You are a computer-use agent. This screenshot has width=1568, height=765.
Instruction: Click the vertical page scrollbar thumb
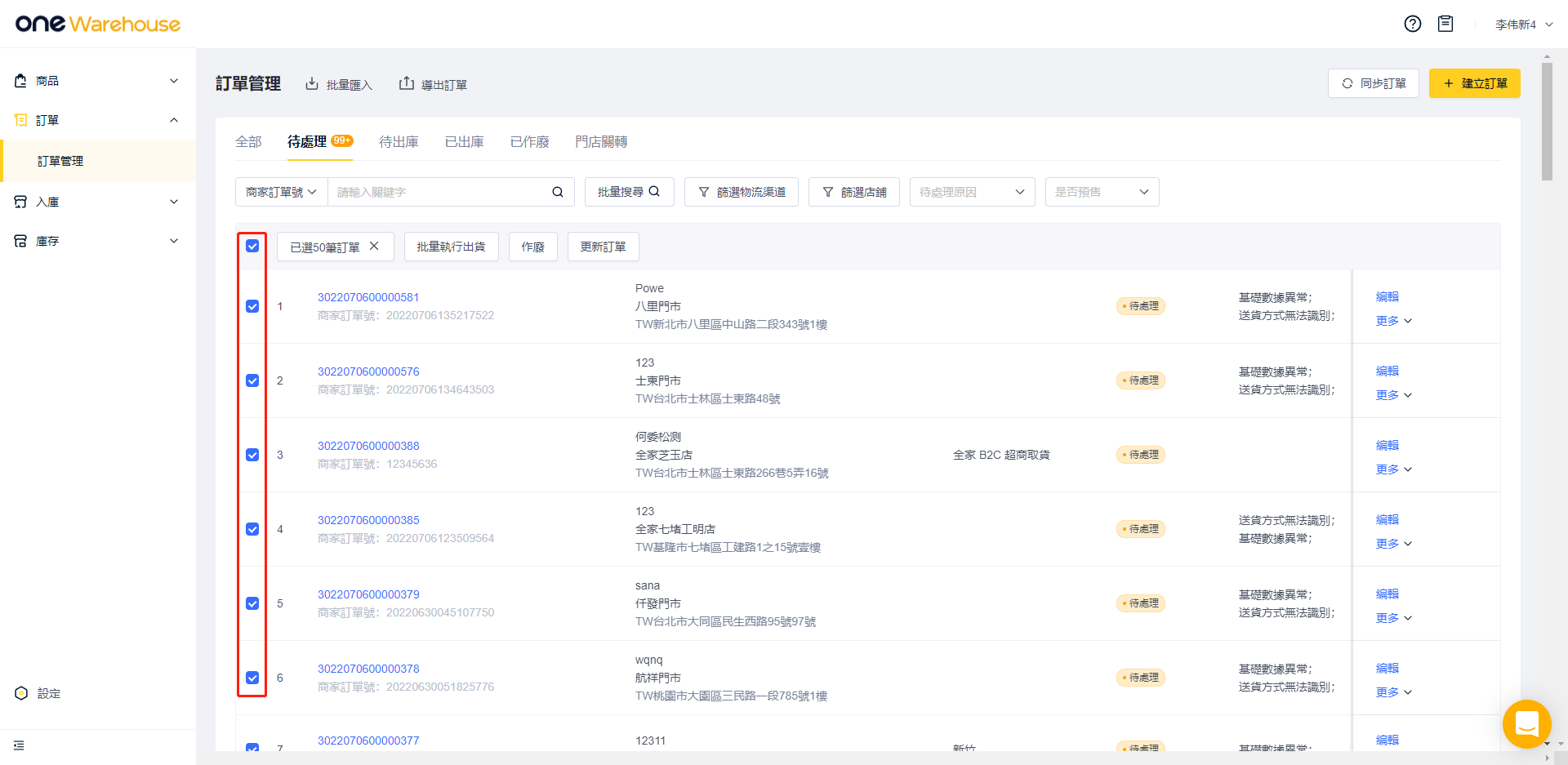click(x=1547, y=122)
